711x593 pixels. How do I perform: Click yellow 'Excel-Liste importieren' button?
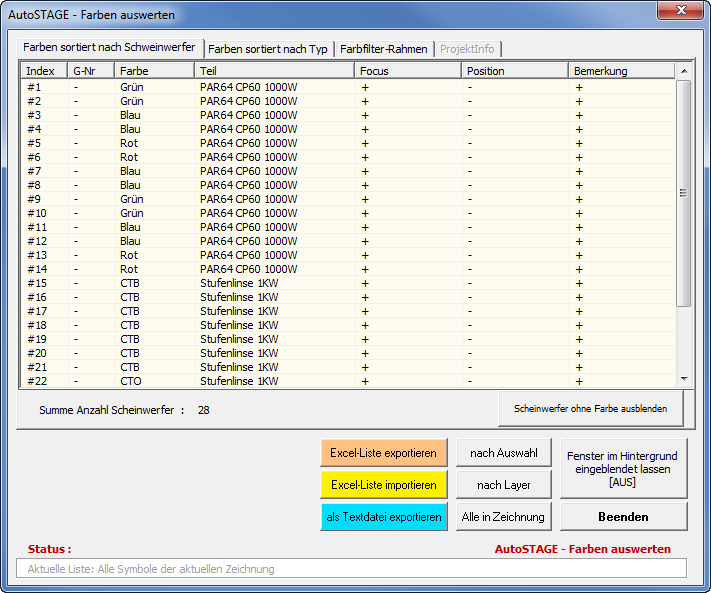(384, 485)
